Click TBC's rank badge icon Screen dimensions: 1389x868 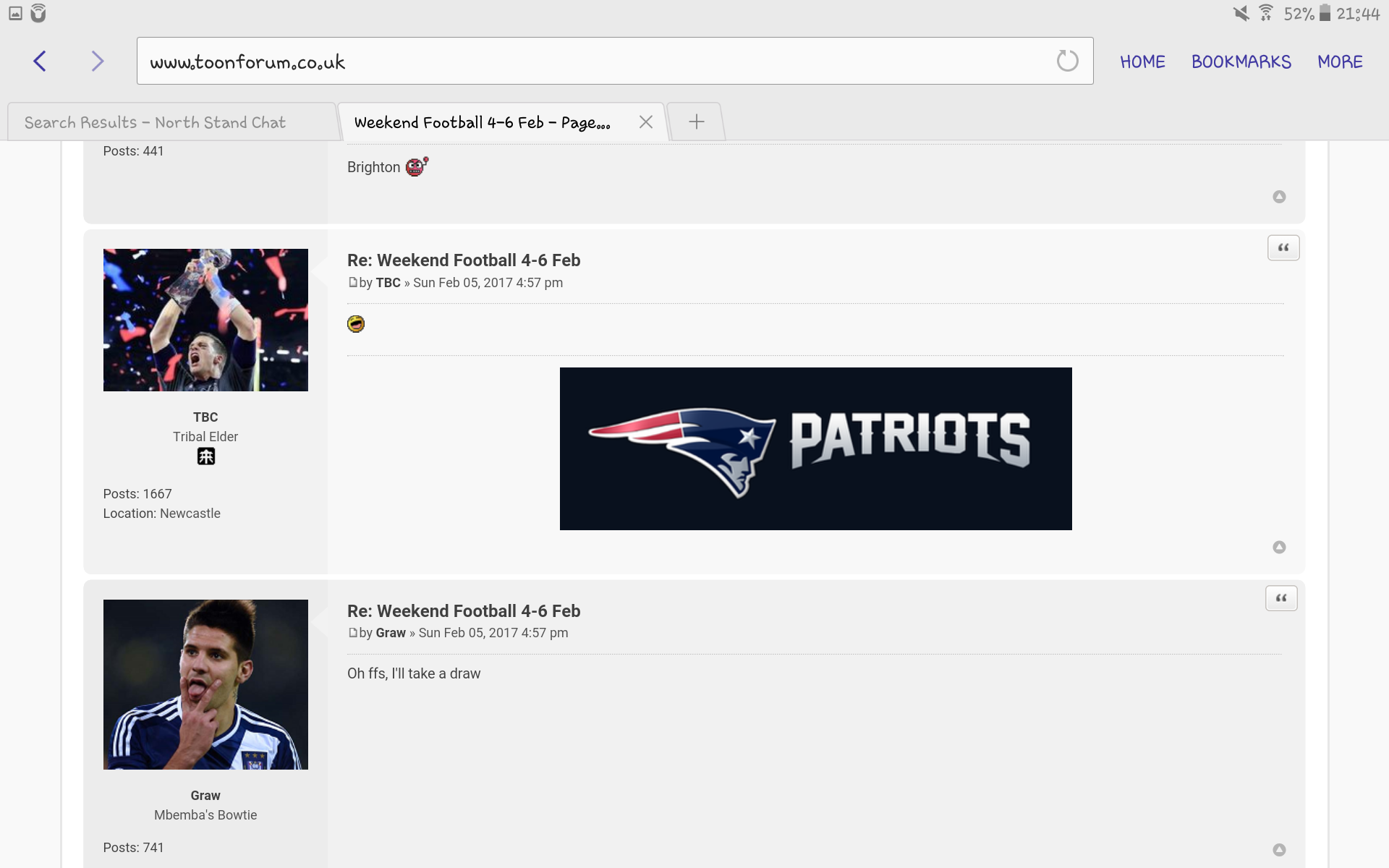[206, 456]
